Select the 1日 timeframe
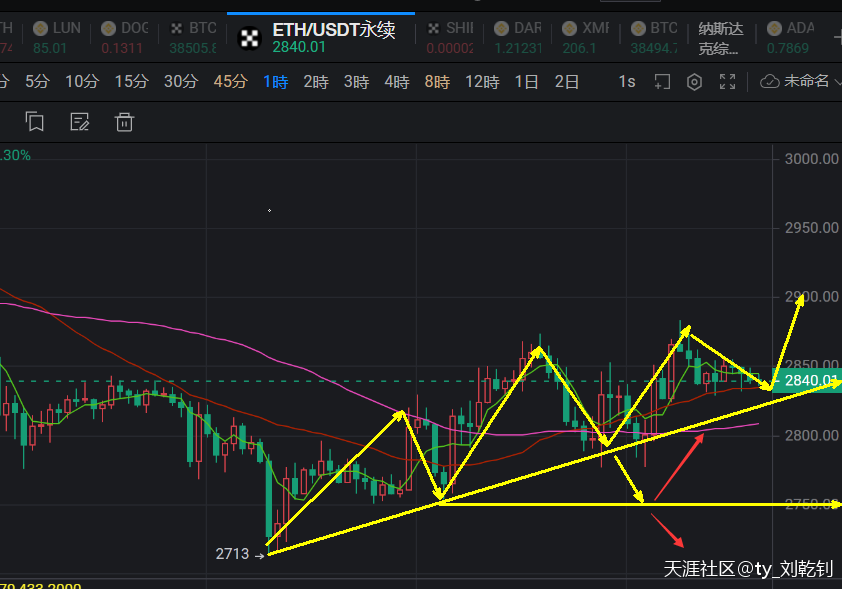 (x=527, y=82)
